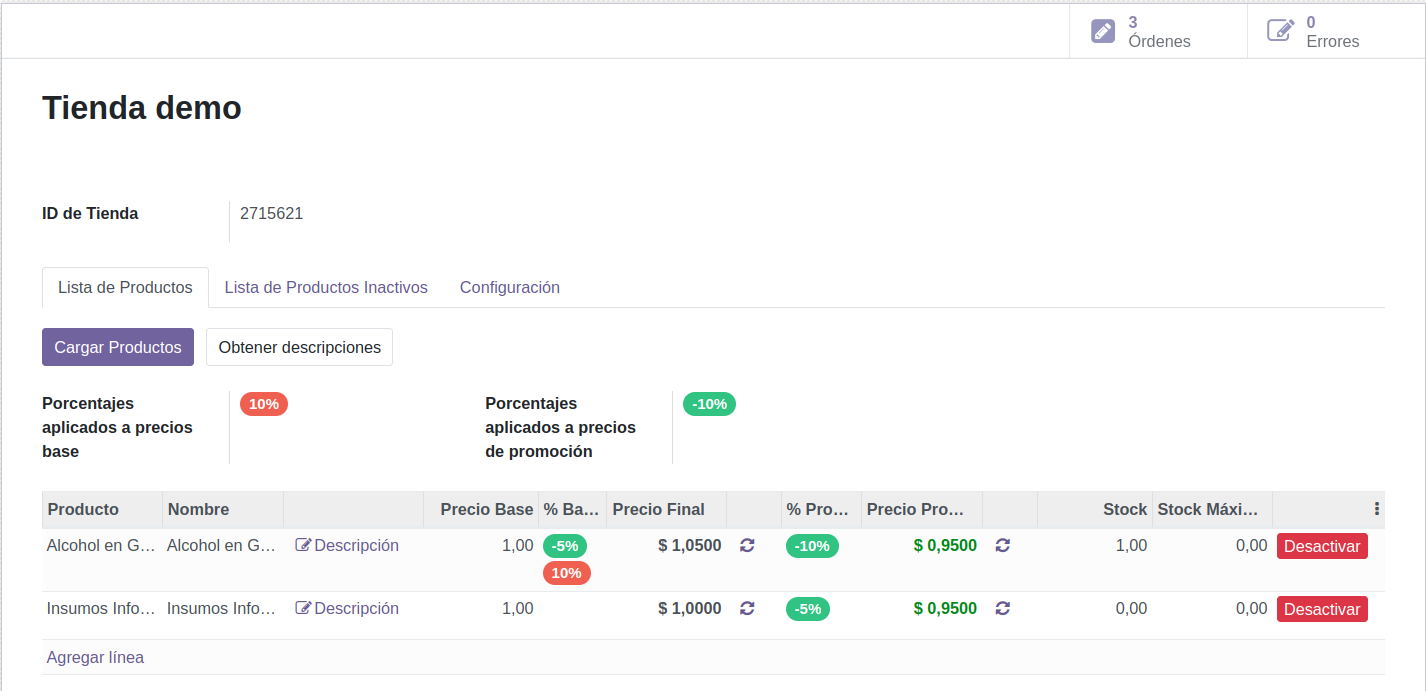
Task: Deactivate the Insumos Informáticos product
Action: point(1321,609)
